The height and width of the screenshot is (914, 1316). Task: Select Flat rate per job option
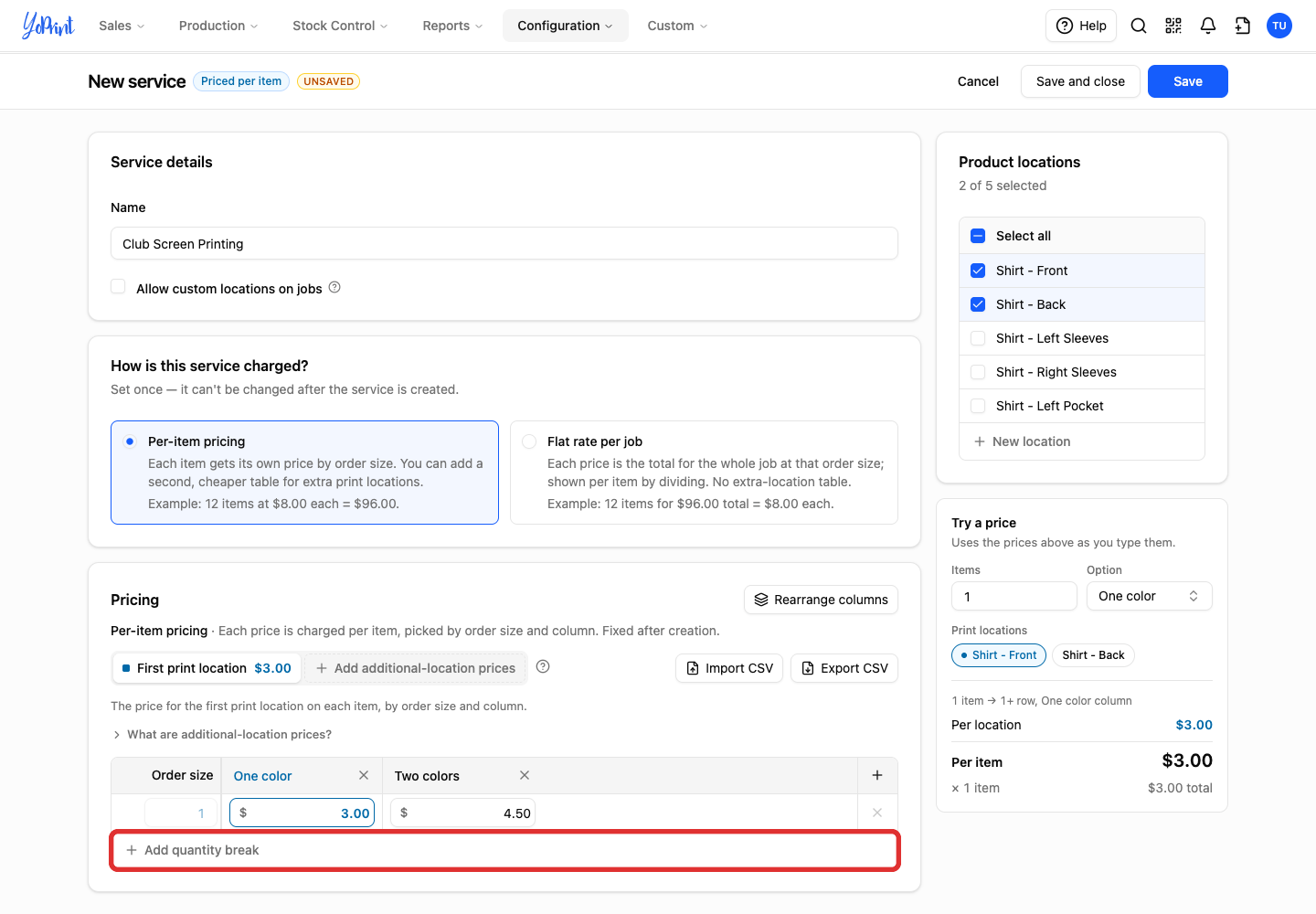pos(529,441)
